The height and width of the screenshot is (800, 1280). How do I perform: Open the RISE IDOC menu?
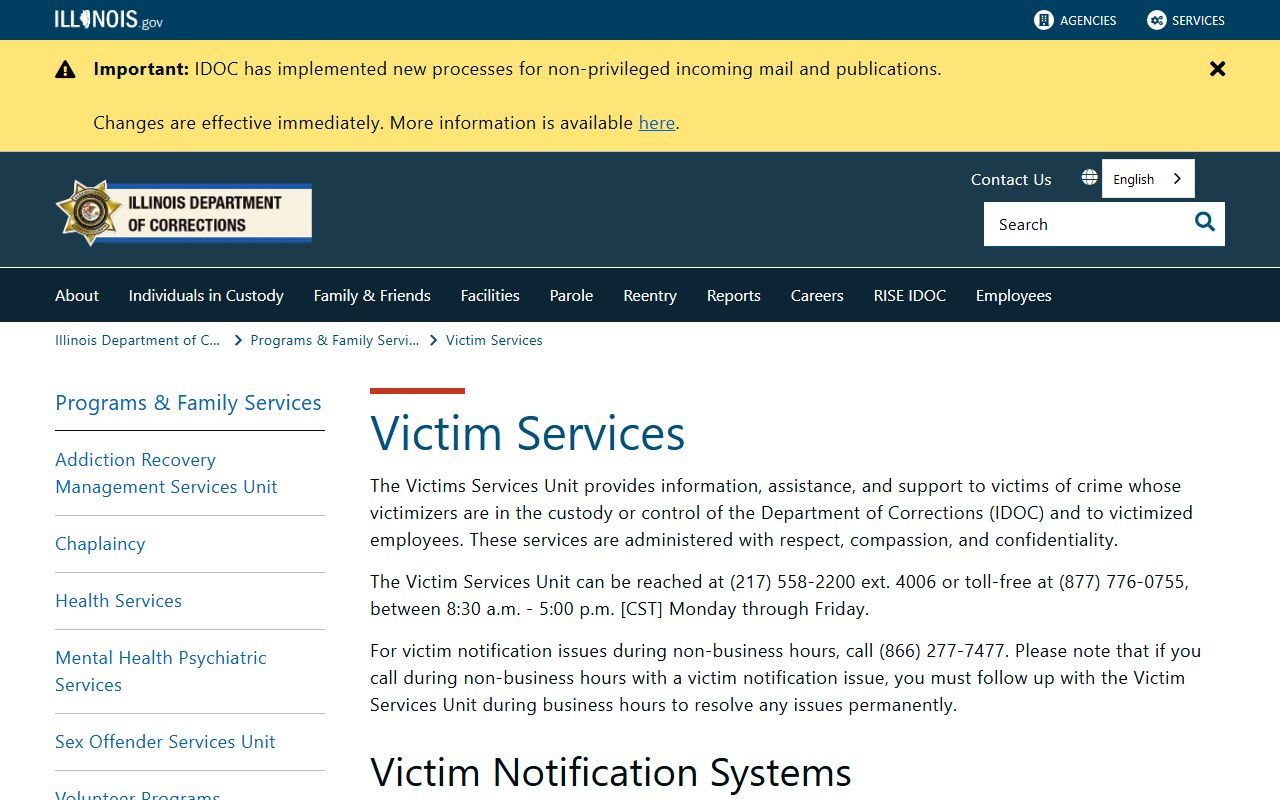click(910, 295)
